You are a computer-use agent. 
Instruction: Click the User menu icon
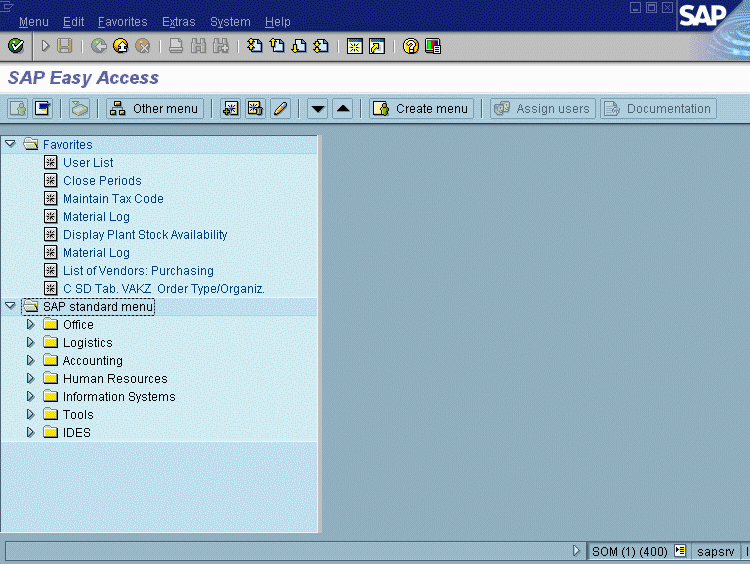(18, 109)
